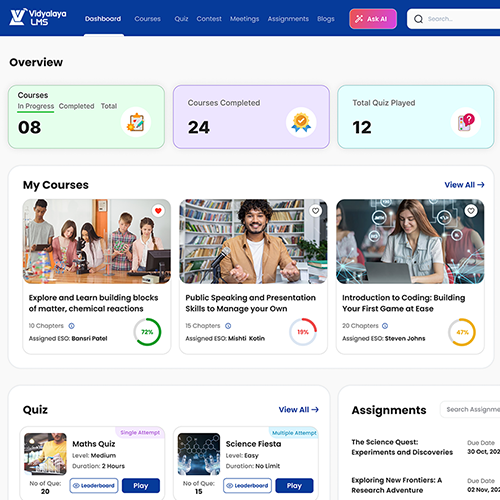Open the Courses menu item
Image resolution: width=500 pixels, height=500 pixels.
click(x=147, y=19)
